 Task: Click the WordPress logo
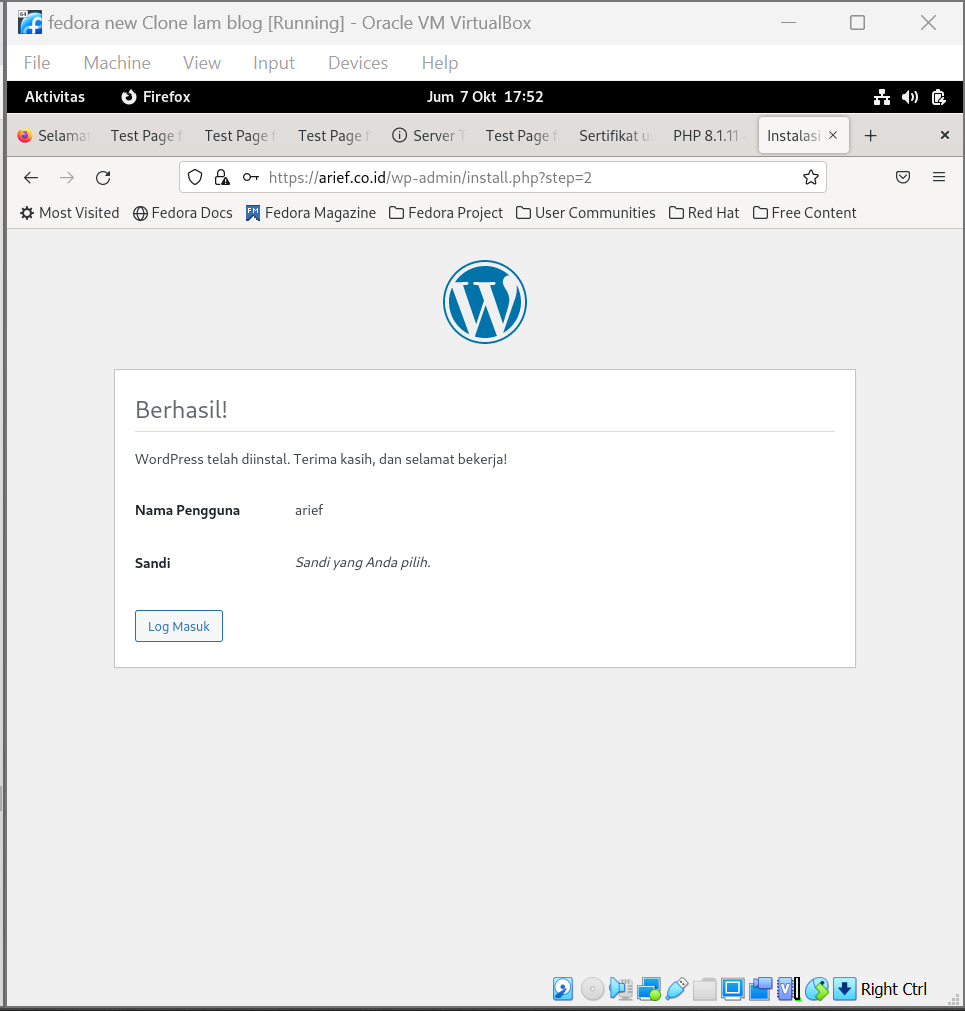pos(485,302)
